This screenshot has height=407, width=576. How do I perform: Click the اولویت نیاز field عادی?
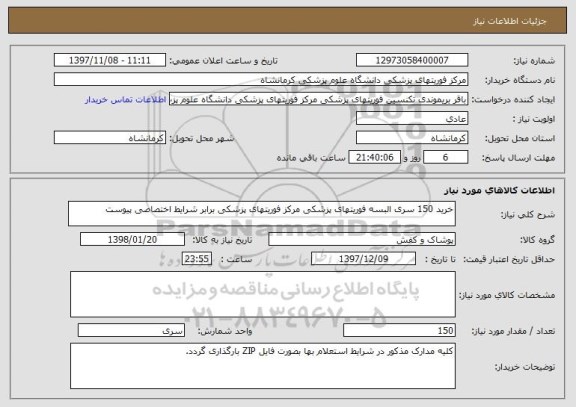[412, 118]
